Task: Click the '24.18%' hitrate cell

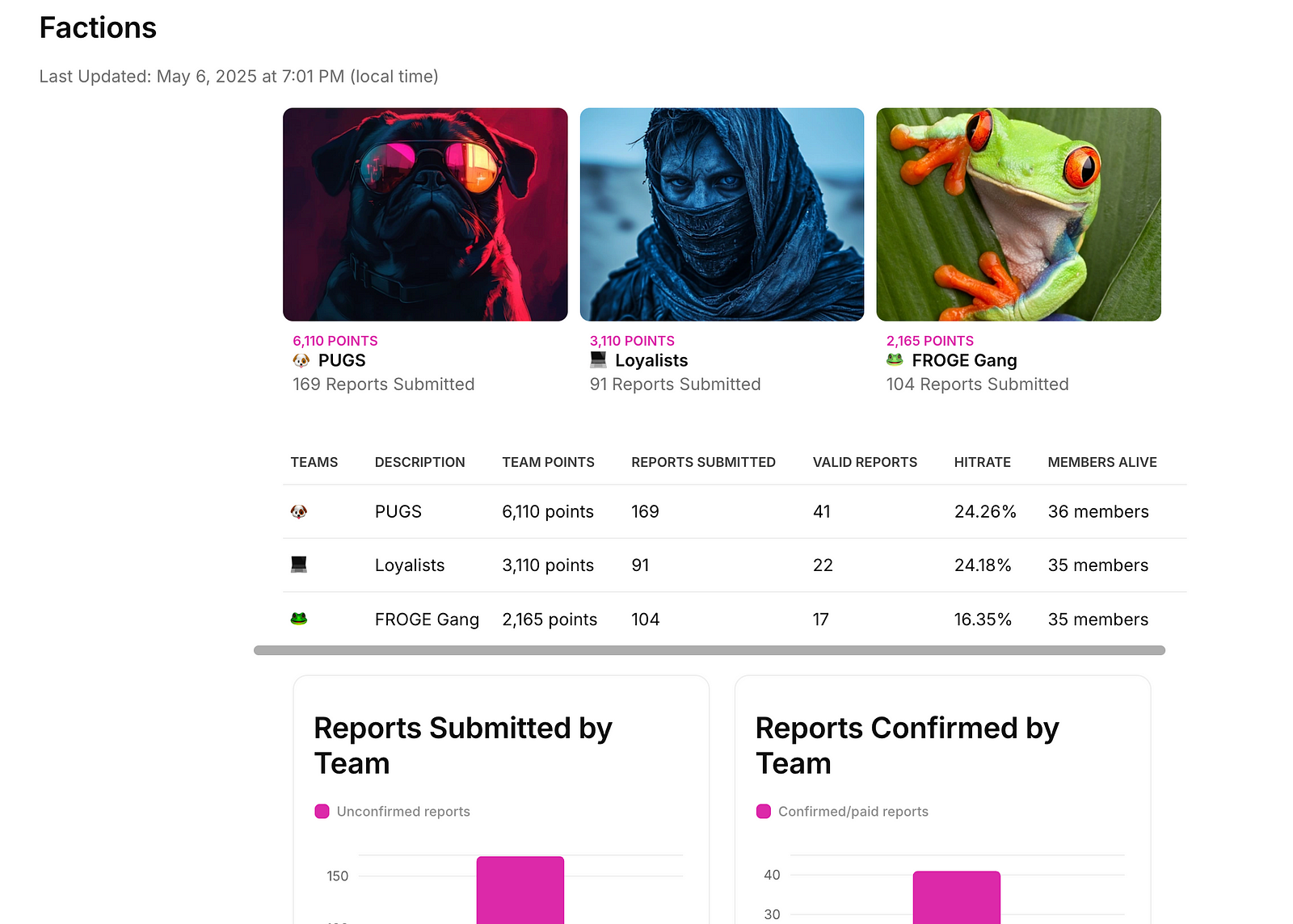Action: tap(983, 565)
